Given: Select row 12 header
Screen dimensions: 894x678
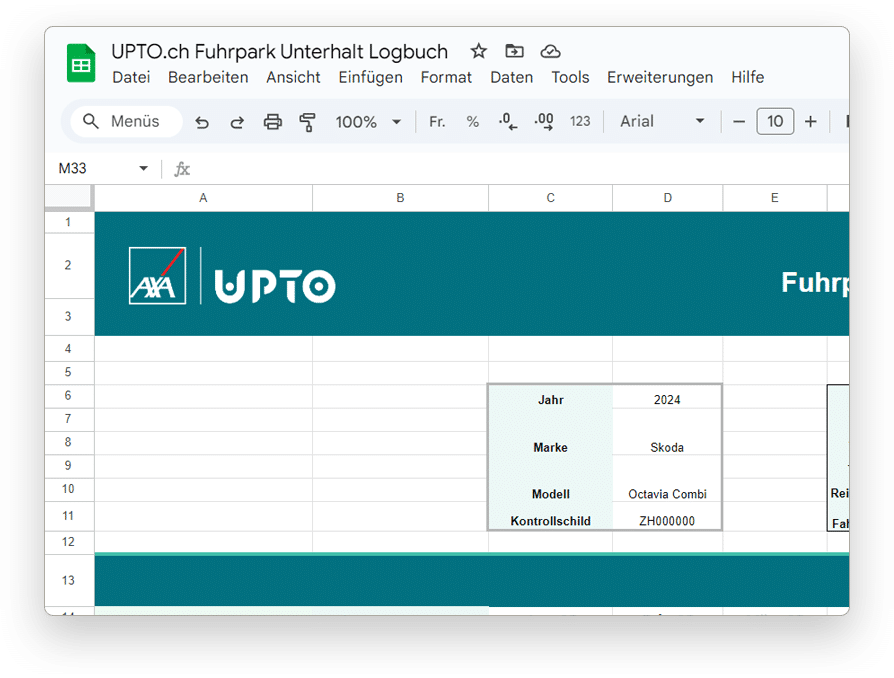Looking at the screenshot, I should 68,542.
